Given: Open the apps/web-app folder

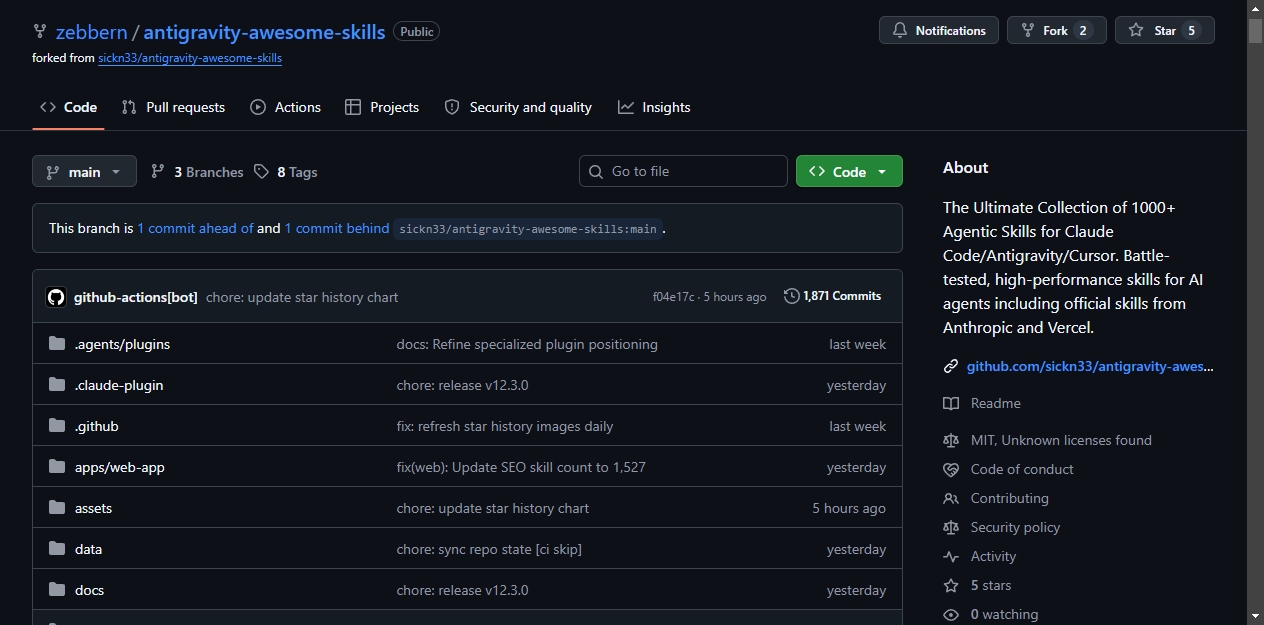Looking at the screenshot, I should click(x=120, y=467).
